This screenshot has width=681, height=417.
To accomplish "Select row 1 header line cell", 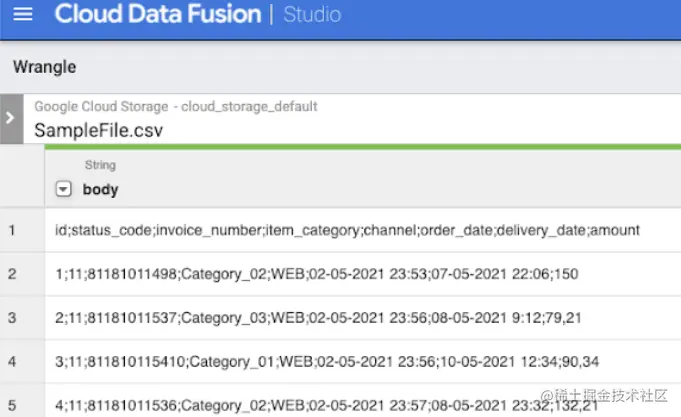I will [x=363, y=230].
